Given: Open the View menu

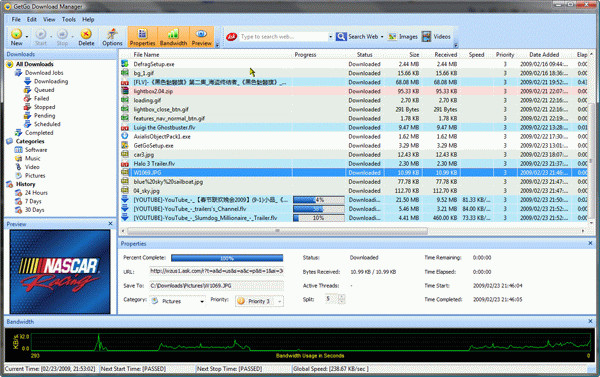Looking at the screenshot, I should (49, 19).
